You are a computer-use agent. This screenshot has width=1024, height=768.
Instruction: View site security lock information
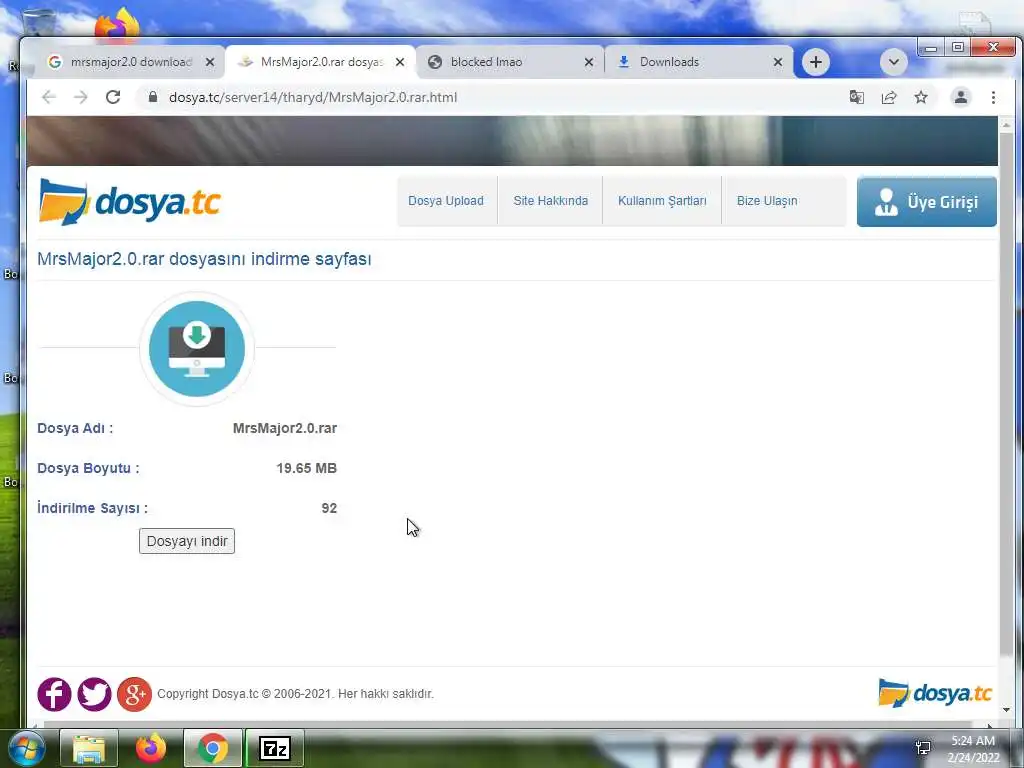153,97
